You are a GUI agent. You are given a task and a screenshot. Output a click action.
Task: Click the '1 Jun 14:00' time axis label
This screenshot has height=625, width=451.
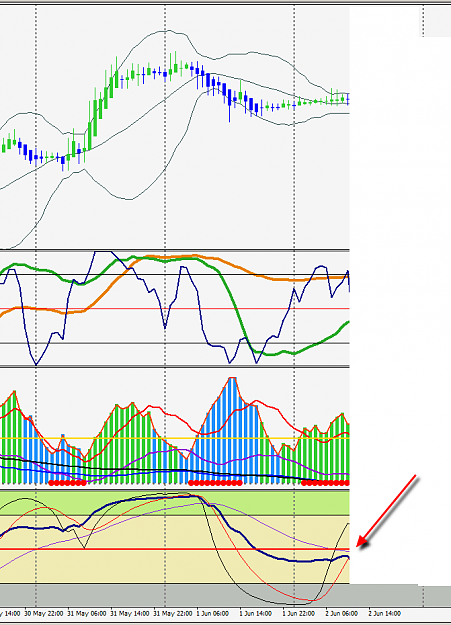tap(256, 613)
